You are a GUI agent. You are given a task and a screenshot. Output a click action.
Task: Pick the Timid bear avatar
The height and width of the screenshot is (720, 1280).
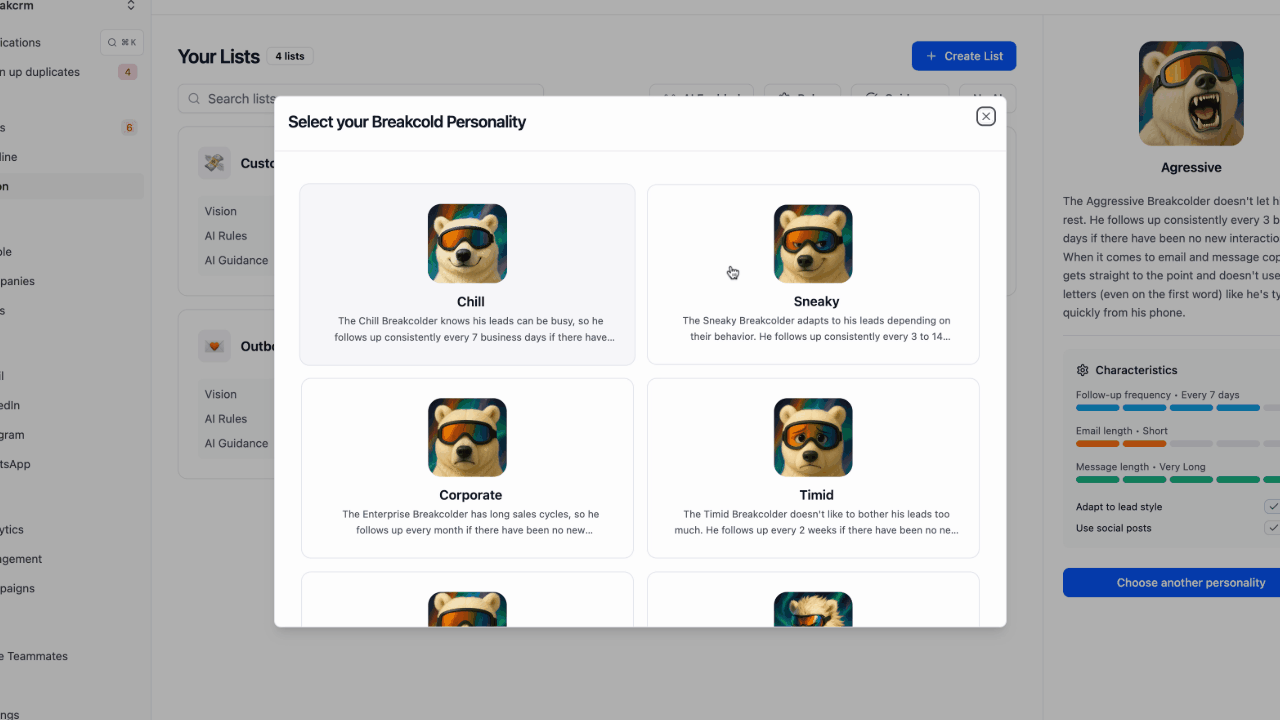tap(813, 437)
